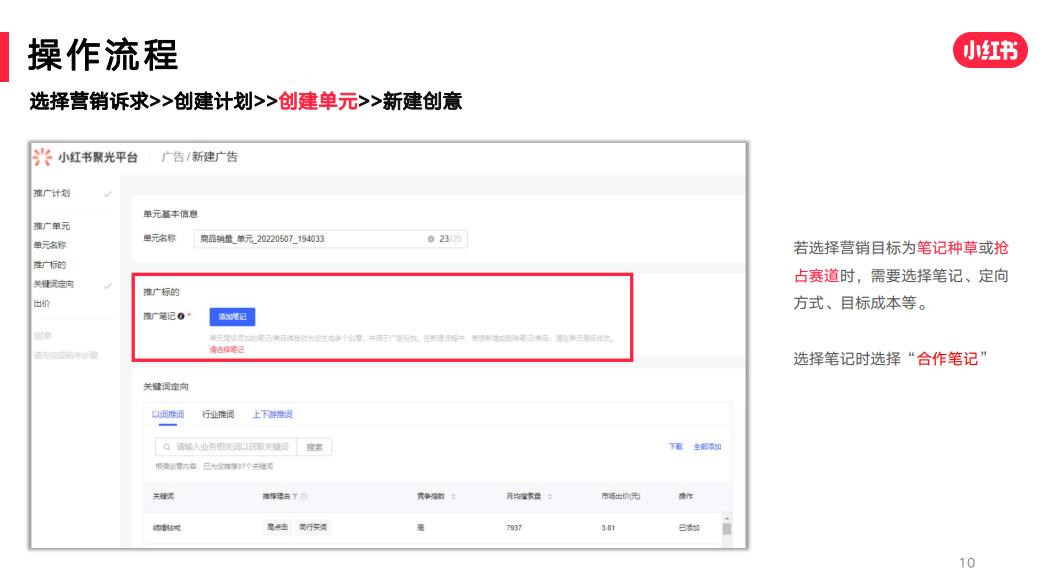Viewport: 1044px width, 581px height.
Task: Sort by 月均搜索量 using its sort arrows
Action: [x=550, y=496]
